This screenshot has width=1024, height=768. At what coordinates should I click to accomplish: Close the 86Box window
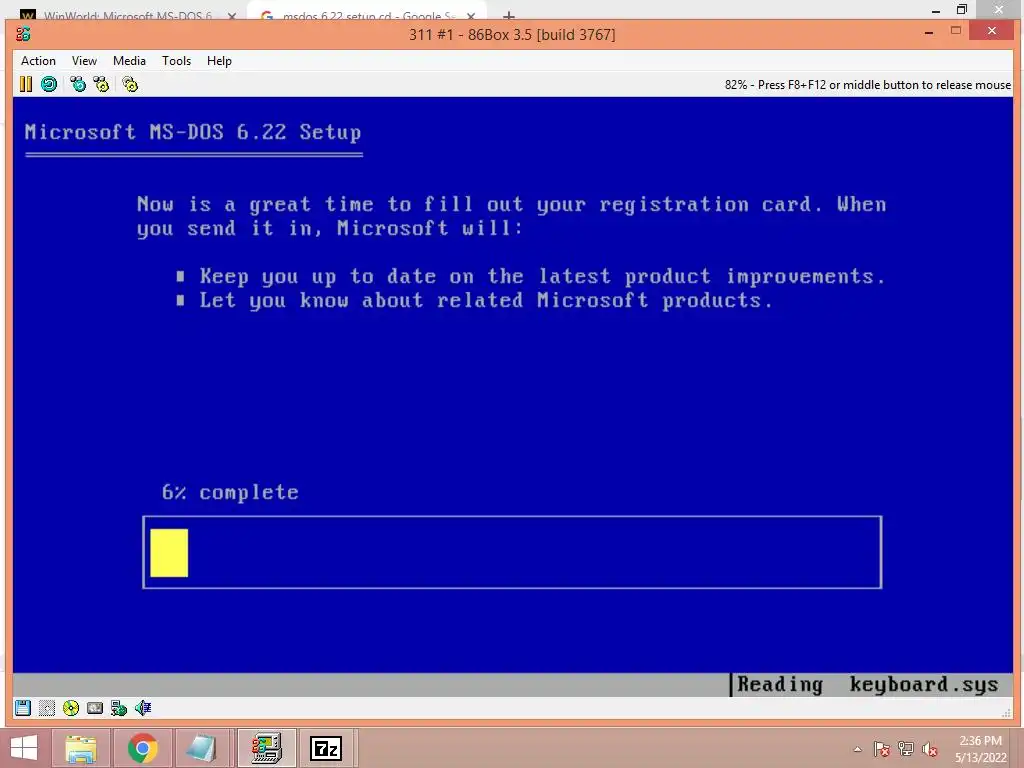(992, 31)
